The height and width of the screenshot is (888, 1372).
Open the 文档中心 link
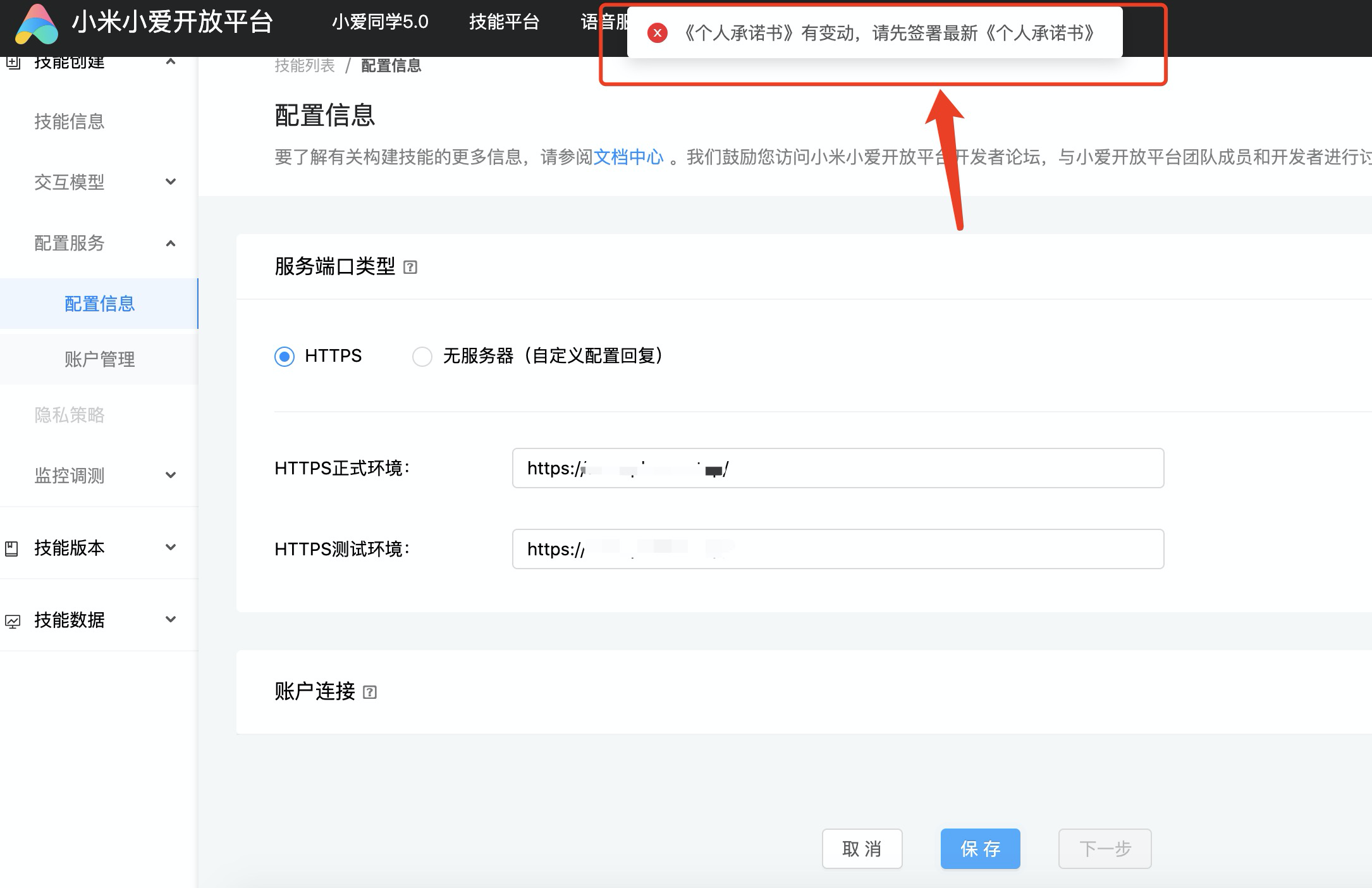[x=628, y=157]
